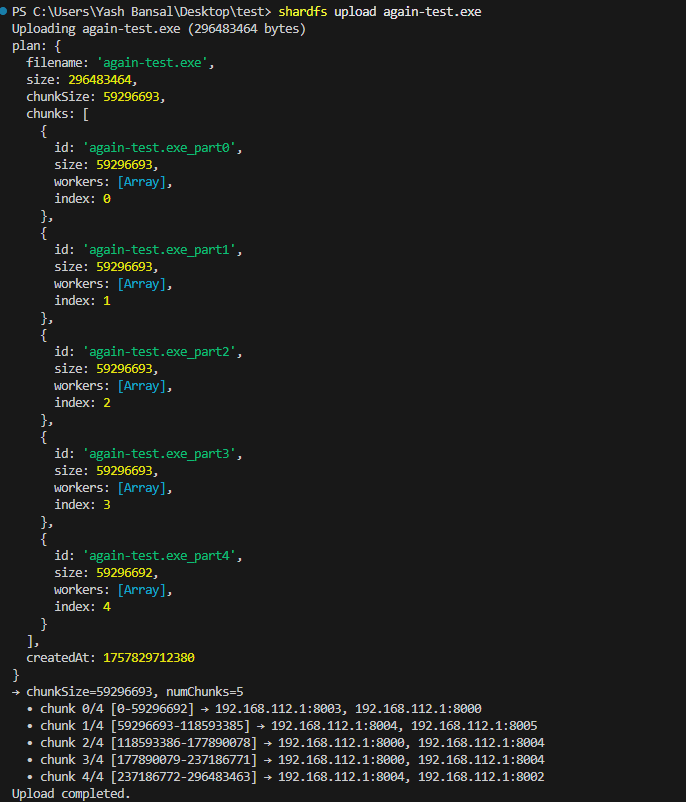Screen dimensions: 686x802
Task: Click the 'again-test.exe_part4' chunk id
Action: coord(162,556)
